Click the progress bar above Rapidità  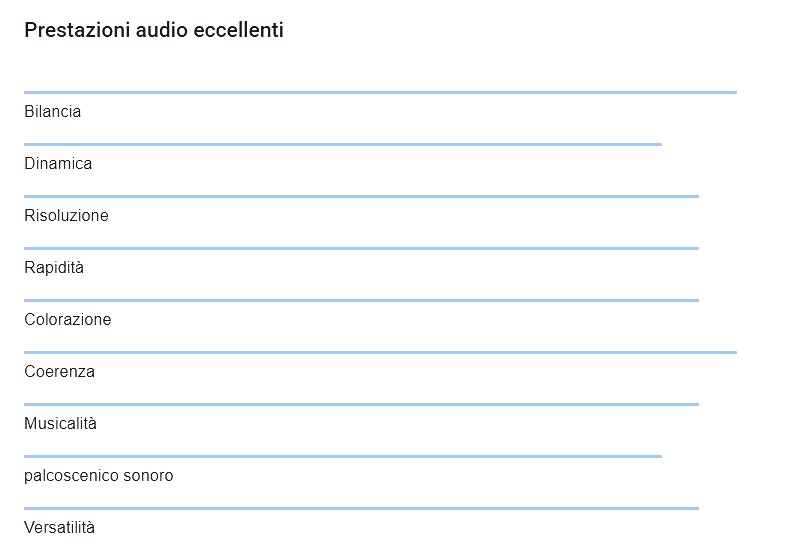pos(361,248)
